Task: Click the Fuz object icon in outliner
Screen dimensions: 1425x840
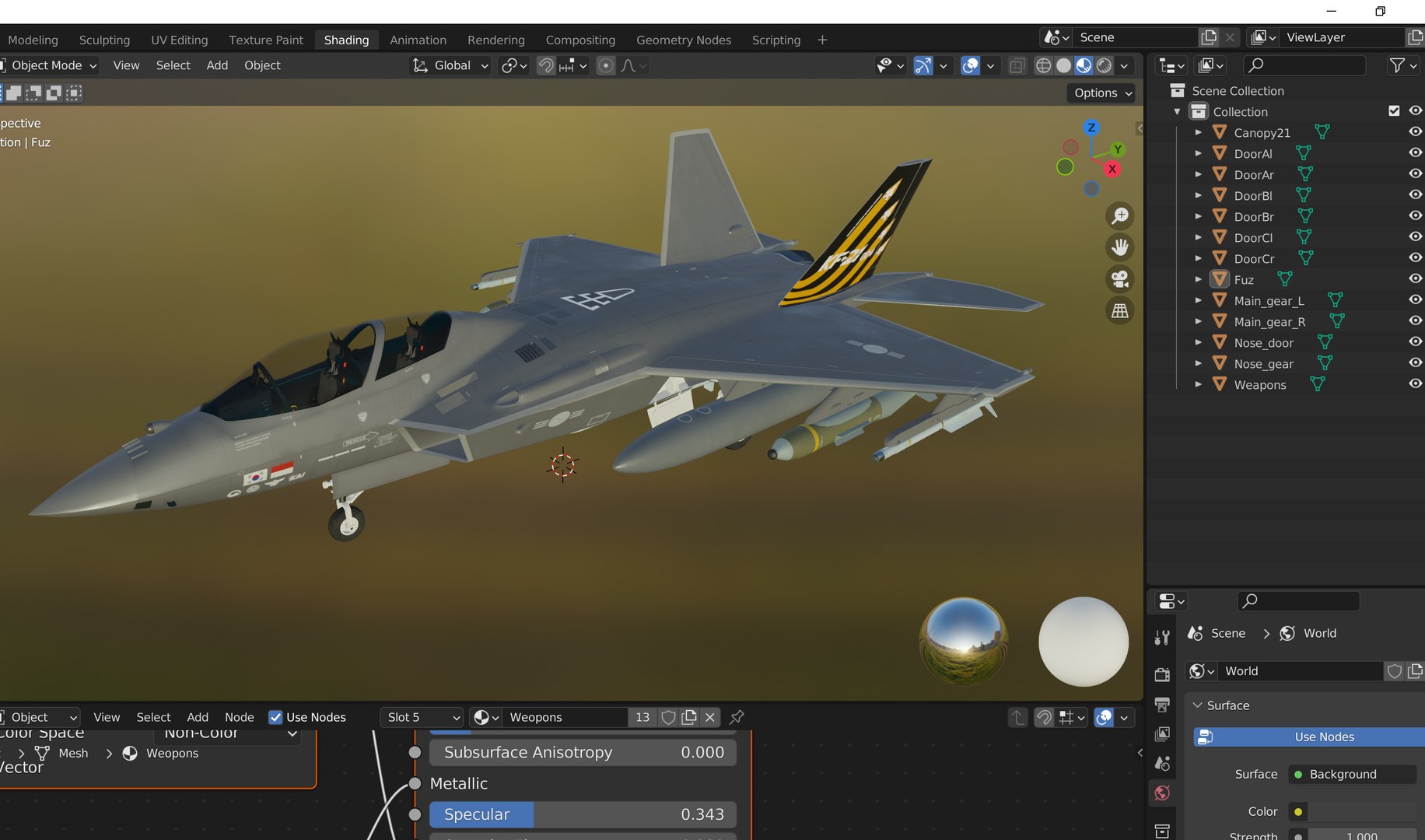Action: [x=1220, y=279]
